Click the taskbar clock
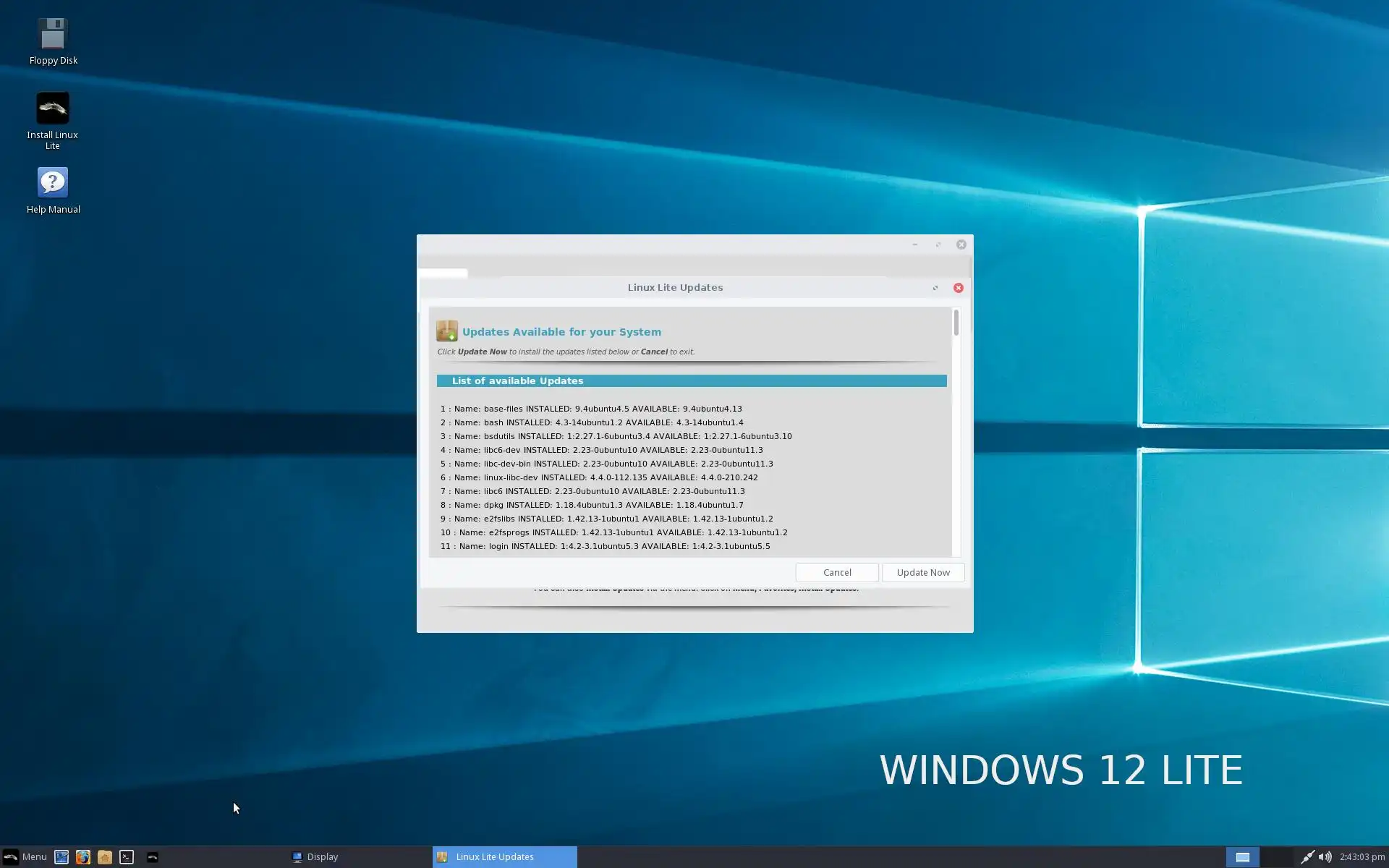The image size is (1389, 868). [1362, 857]
